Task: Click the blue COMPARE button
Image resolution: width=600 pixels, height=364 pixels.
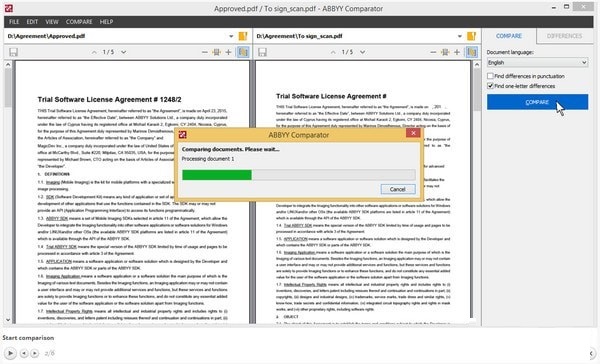Action: click(537, 102)
